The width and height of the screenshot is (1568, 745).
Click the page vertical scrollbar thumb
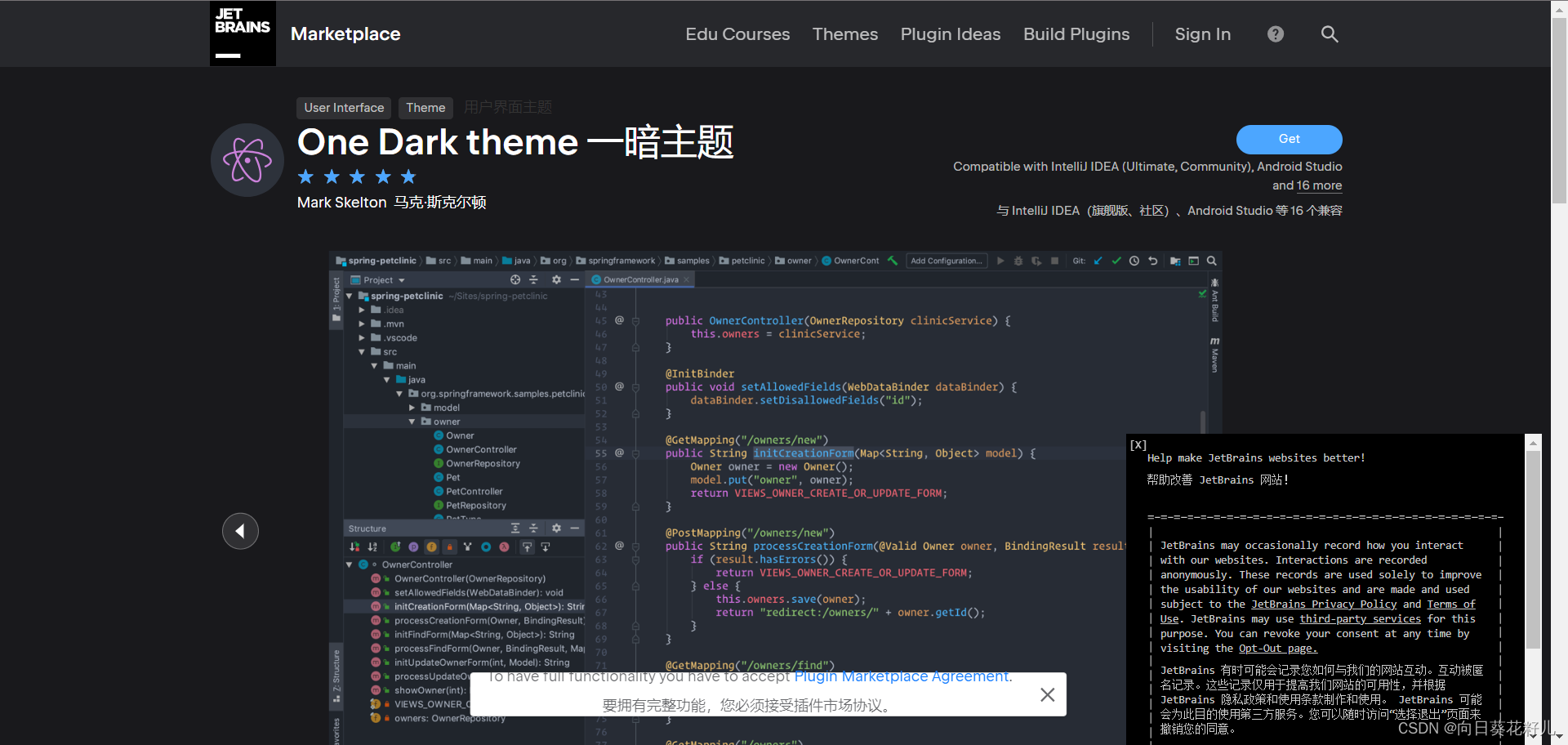[x=1559, y=109]
